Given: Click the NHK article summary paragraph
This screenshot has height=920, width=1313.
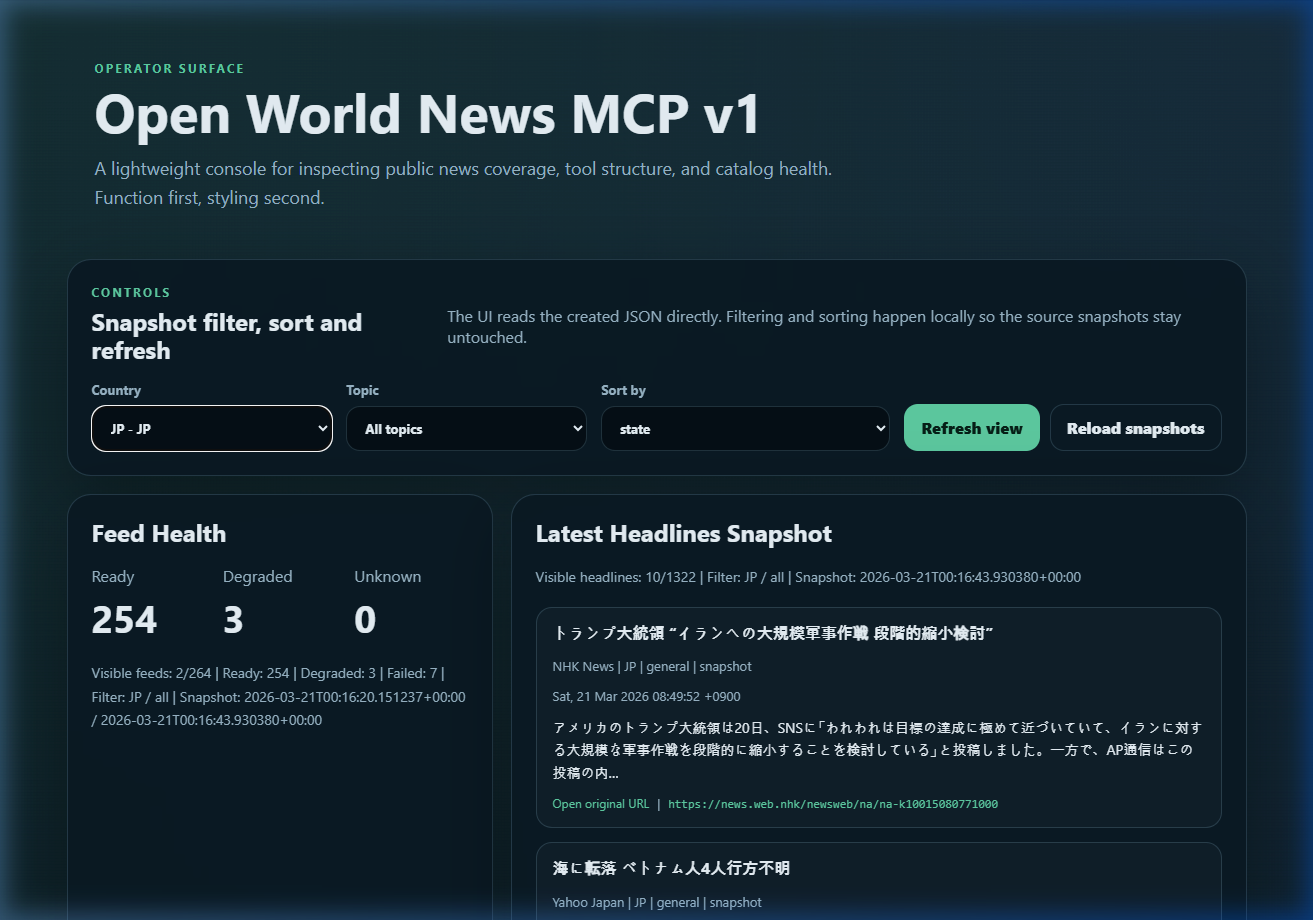Looking at the screenshot, I should pos(878,750).
